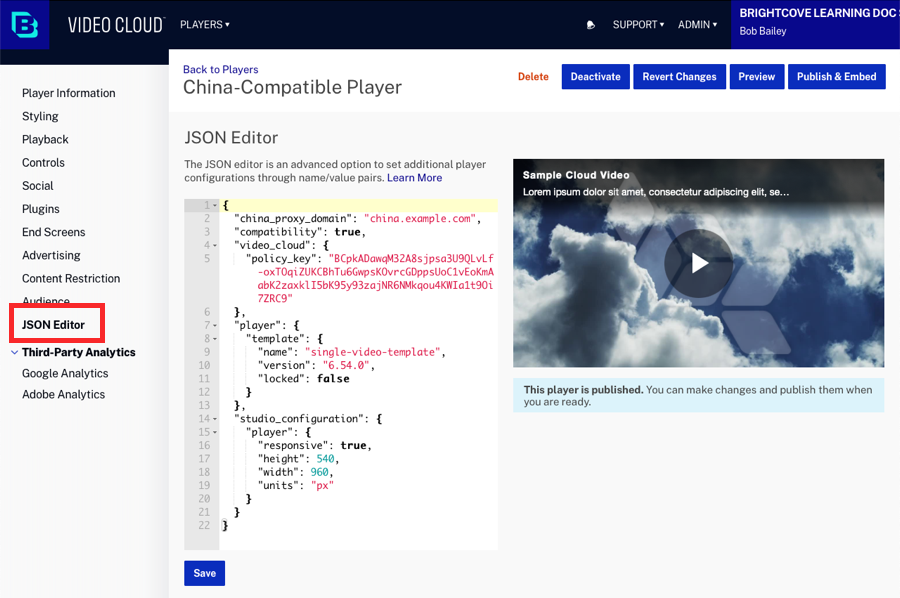
Task: Click the Brightcove logo icon
Action: click(22, 23)
